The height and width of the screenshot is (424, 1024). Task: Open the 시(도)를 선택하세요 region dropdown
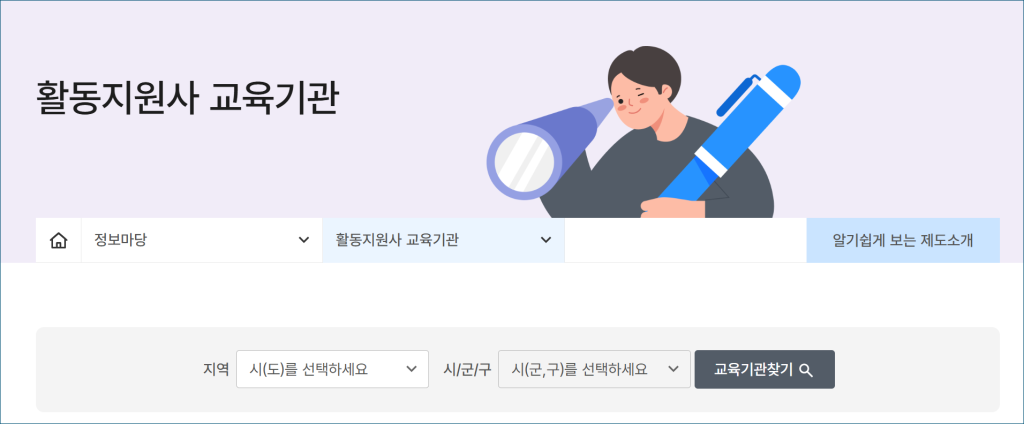click(x=332, y=369)
